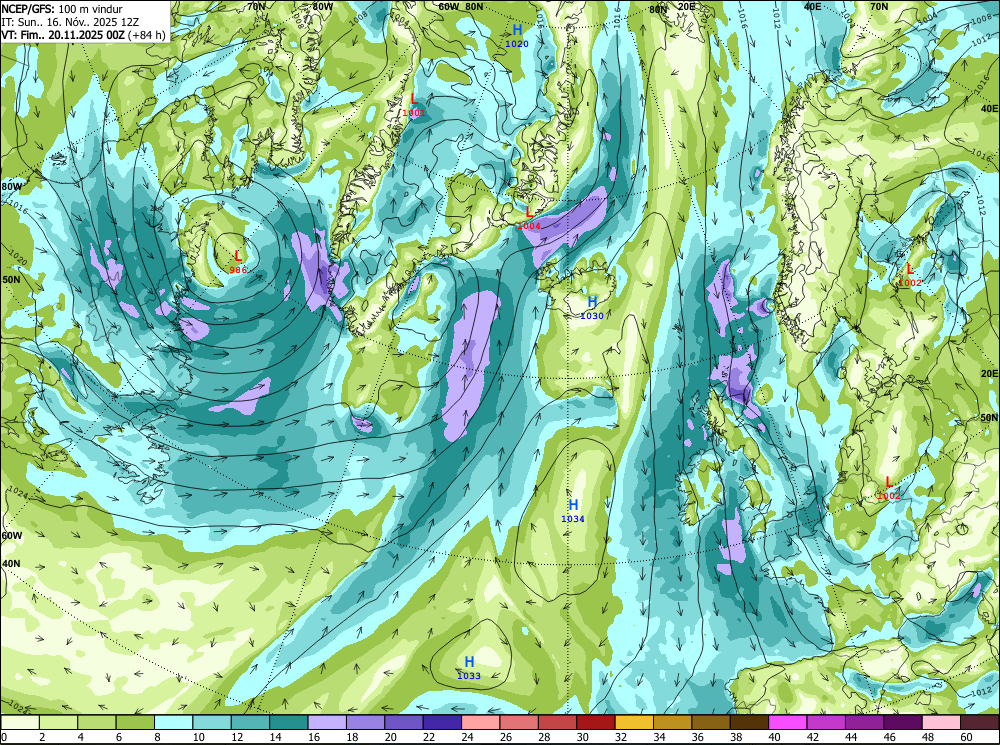The width and height of the screenshot is (1000, 745).
Task: Pick the pink swatch between 24 and 26
Action: (x=481, y=722)
